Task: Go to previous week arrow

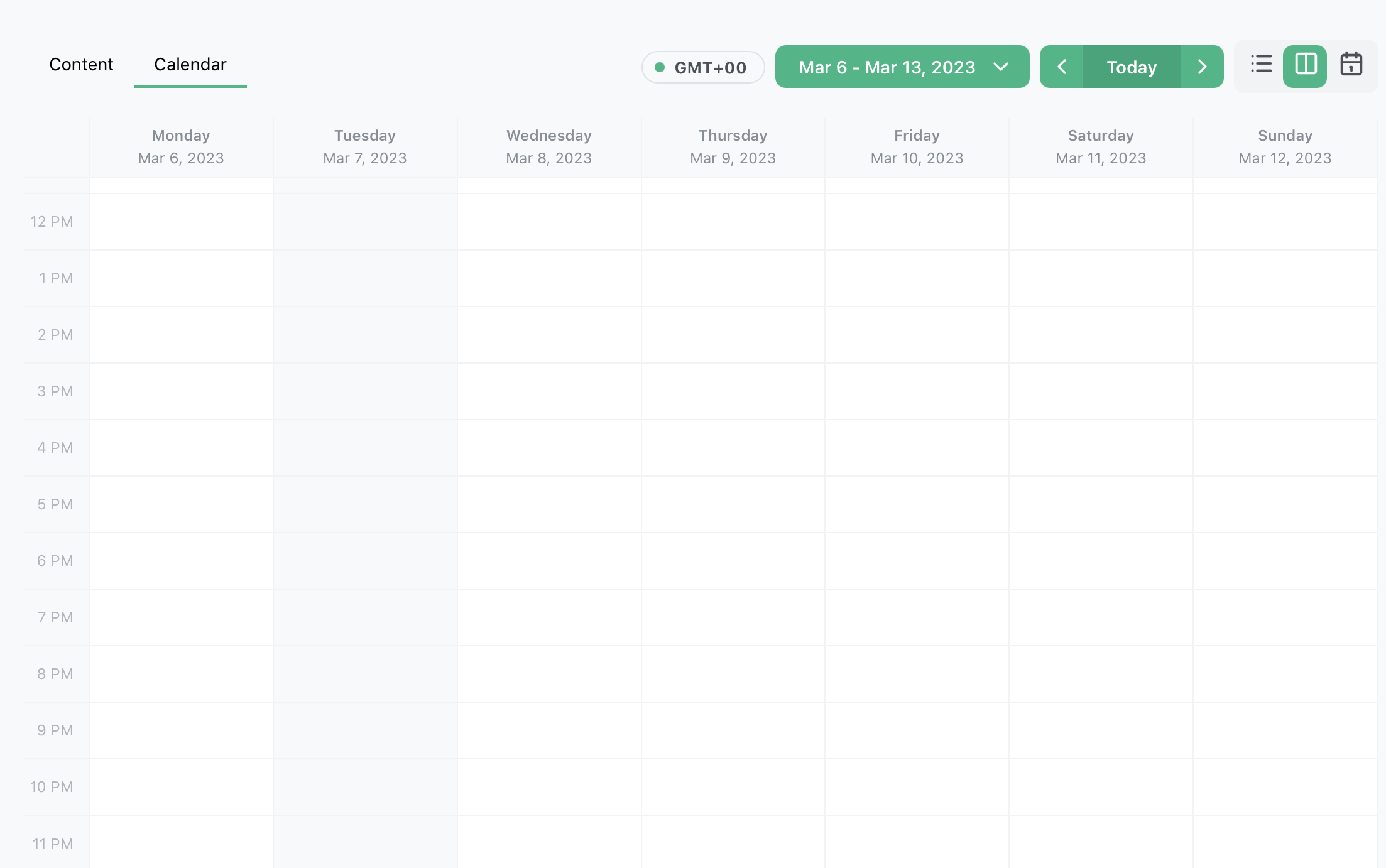Action: [1061, 67]
